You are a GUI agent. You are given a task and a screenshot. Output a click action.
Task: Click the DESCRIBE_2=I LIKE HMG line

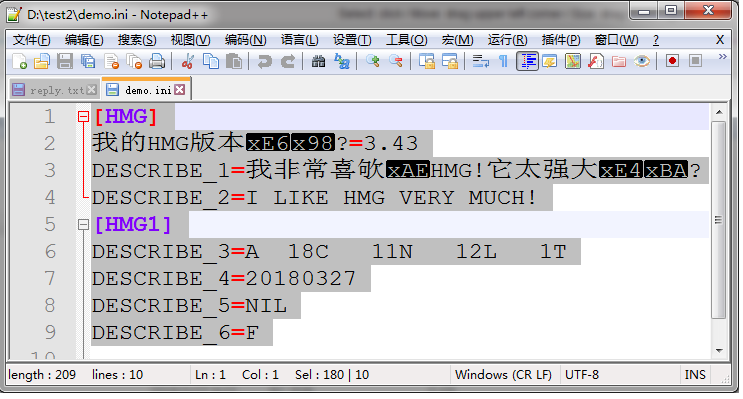tap(314, 198)
